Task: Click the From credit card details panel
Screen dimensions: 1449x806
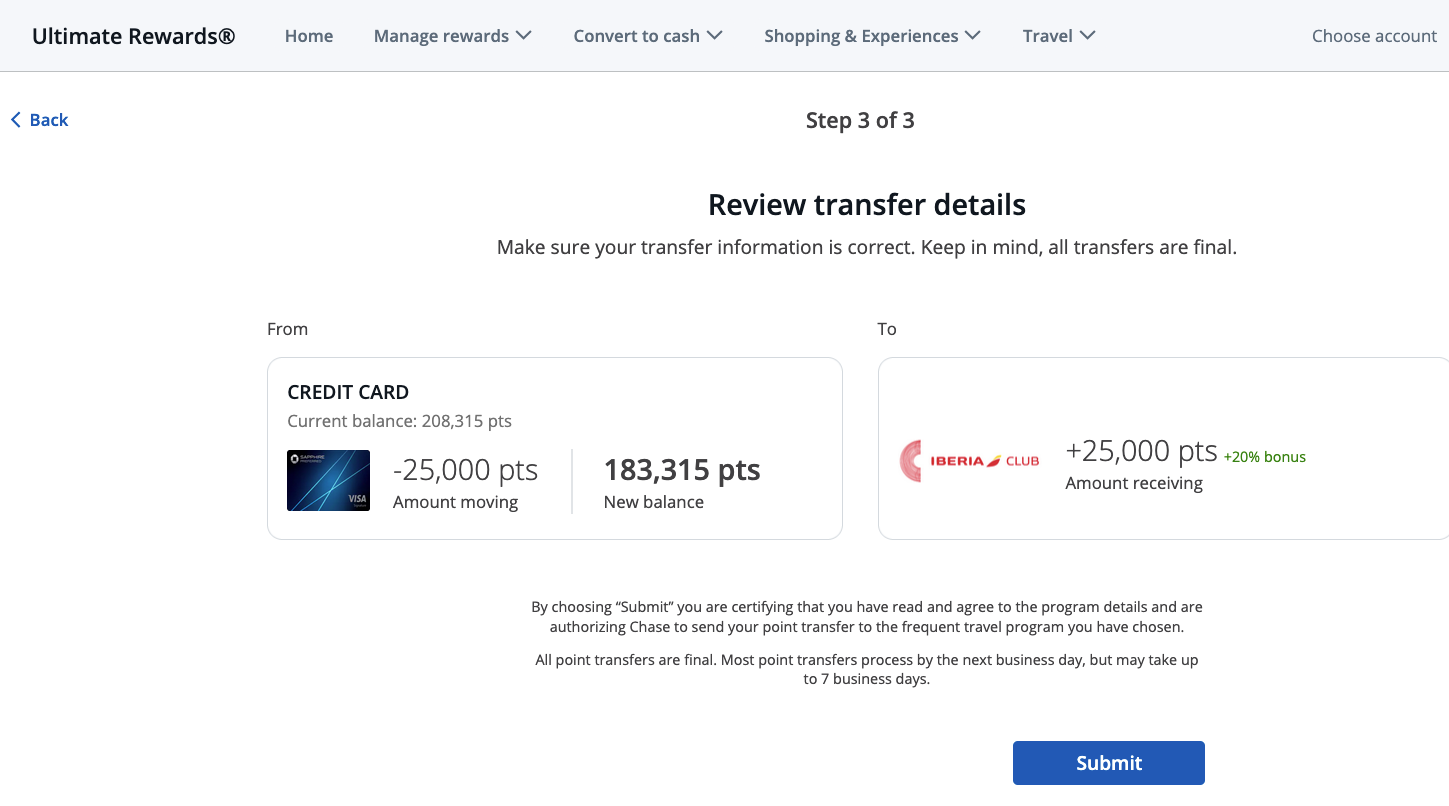Action: tap(554, 448)
